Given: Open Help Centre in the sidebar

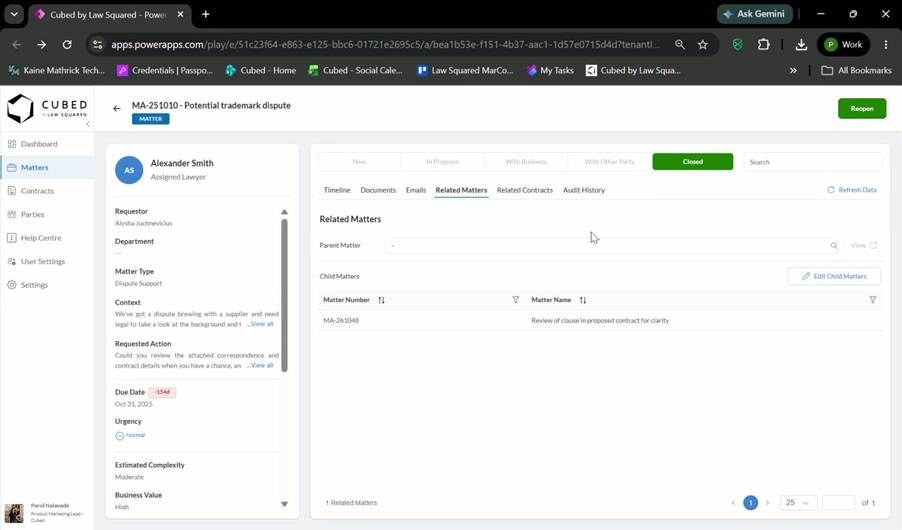Looking at the screenshot, I should point(41,238).
